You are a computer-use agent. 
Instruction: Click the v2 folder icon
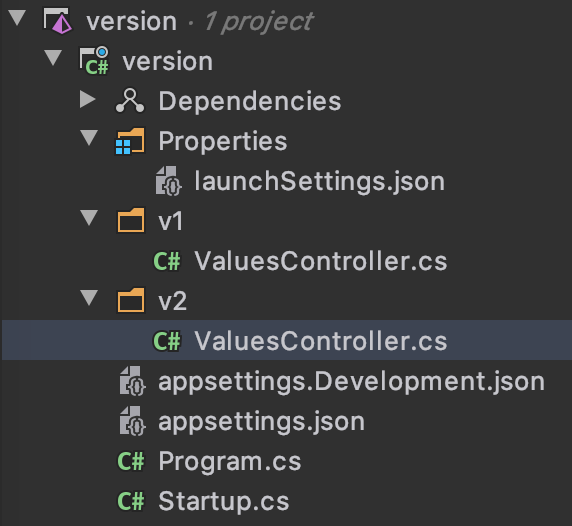point(131,301)
